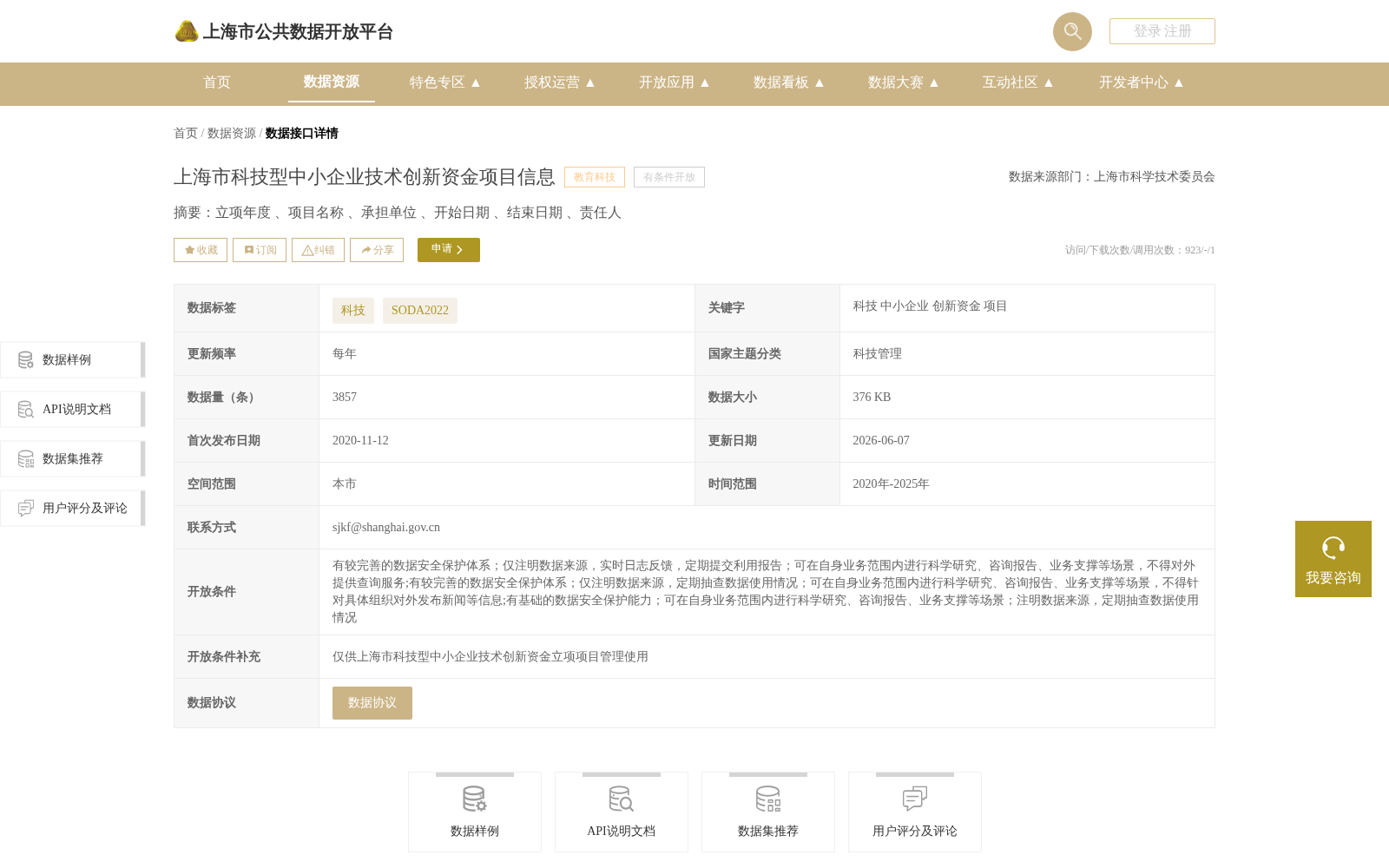Open the 数据协议 button
The height and width of the screenshot is (868, 1389).
[372, 703]
